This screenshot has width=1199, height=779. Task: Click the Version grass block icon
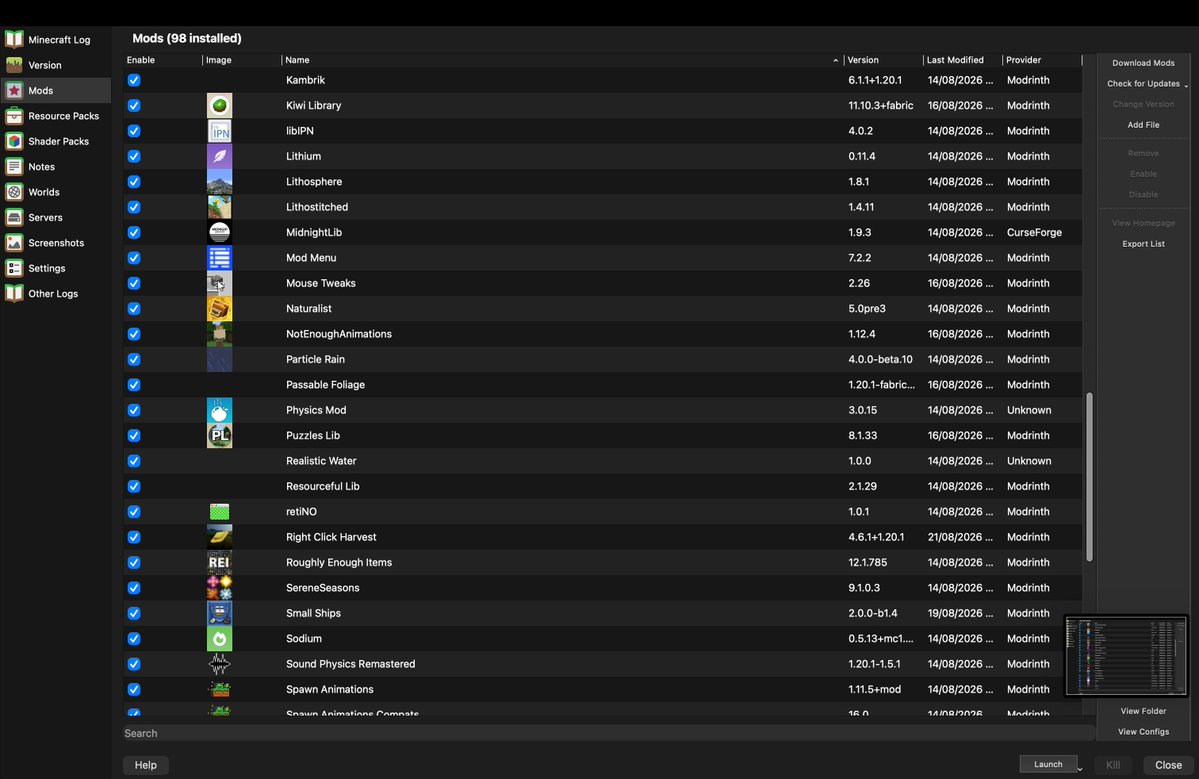coord(14,65)
